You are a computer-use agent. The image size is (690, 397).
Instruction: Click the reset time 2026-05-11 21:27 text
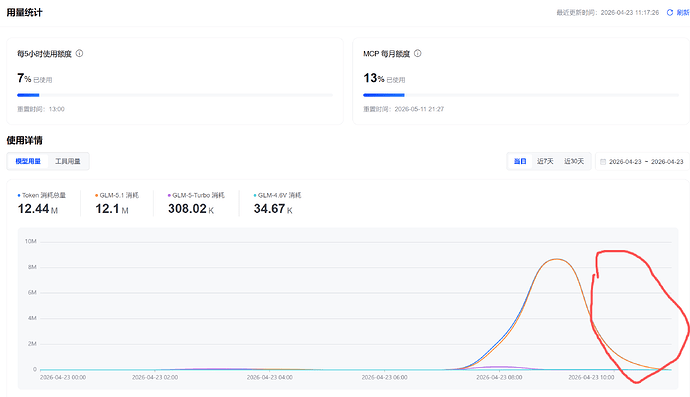pos(404,109)
